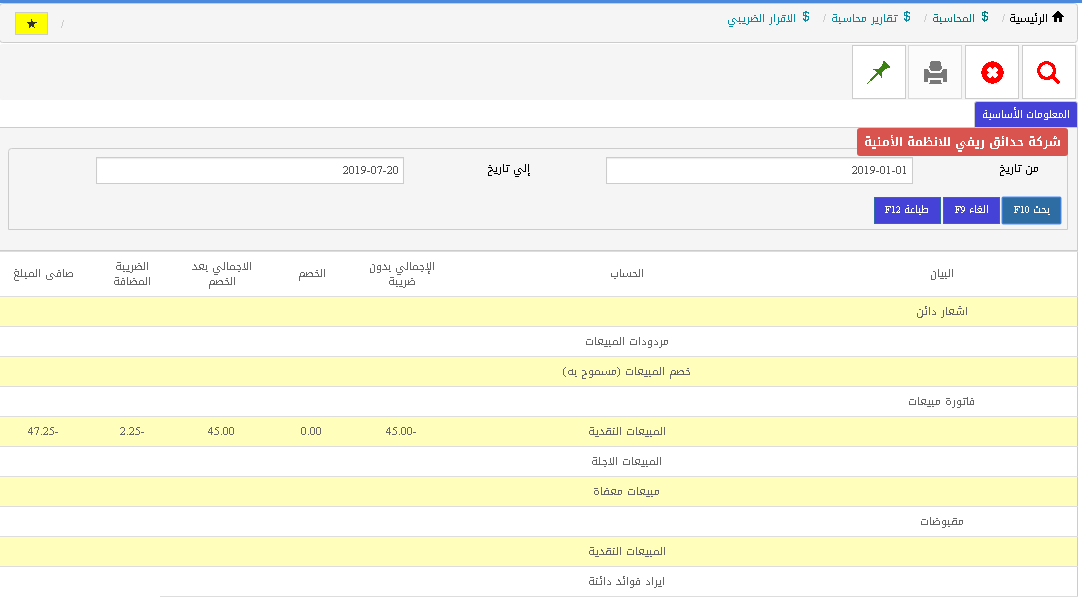Screen dimensions: 1082x597
Task: Click the صافى المبلغ column header
Action: click(42, 274)
